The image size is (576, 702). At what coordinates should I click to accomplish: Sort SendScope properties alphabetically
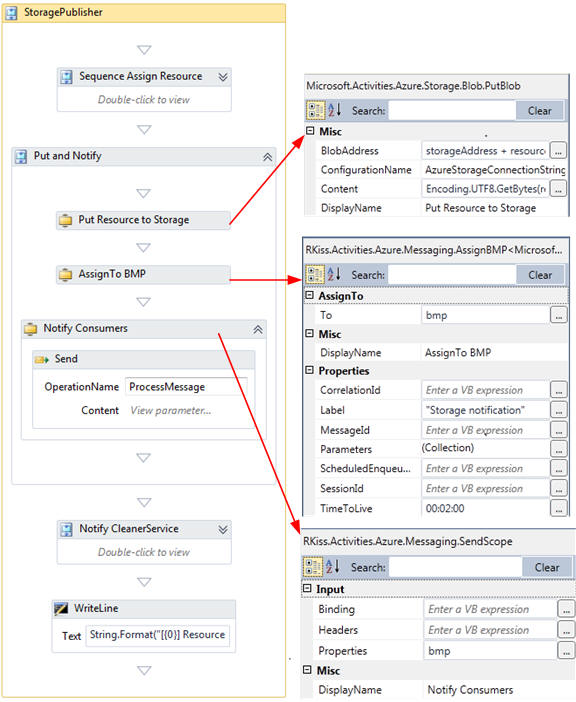pos(333,567)
